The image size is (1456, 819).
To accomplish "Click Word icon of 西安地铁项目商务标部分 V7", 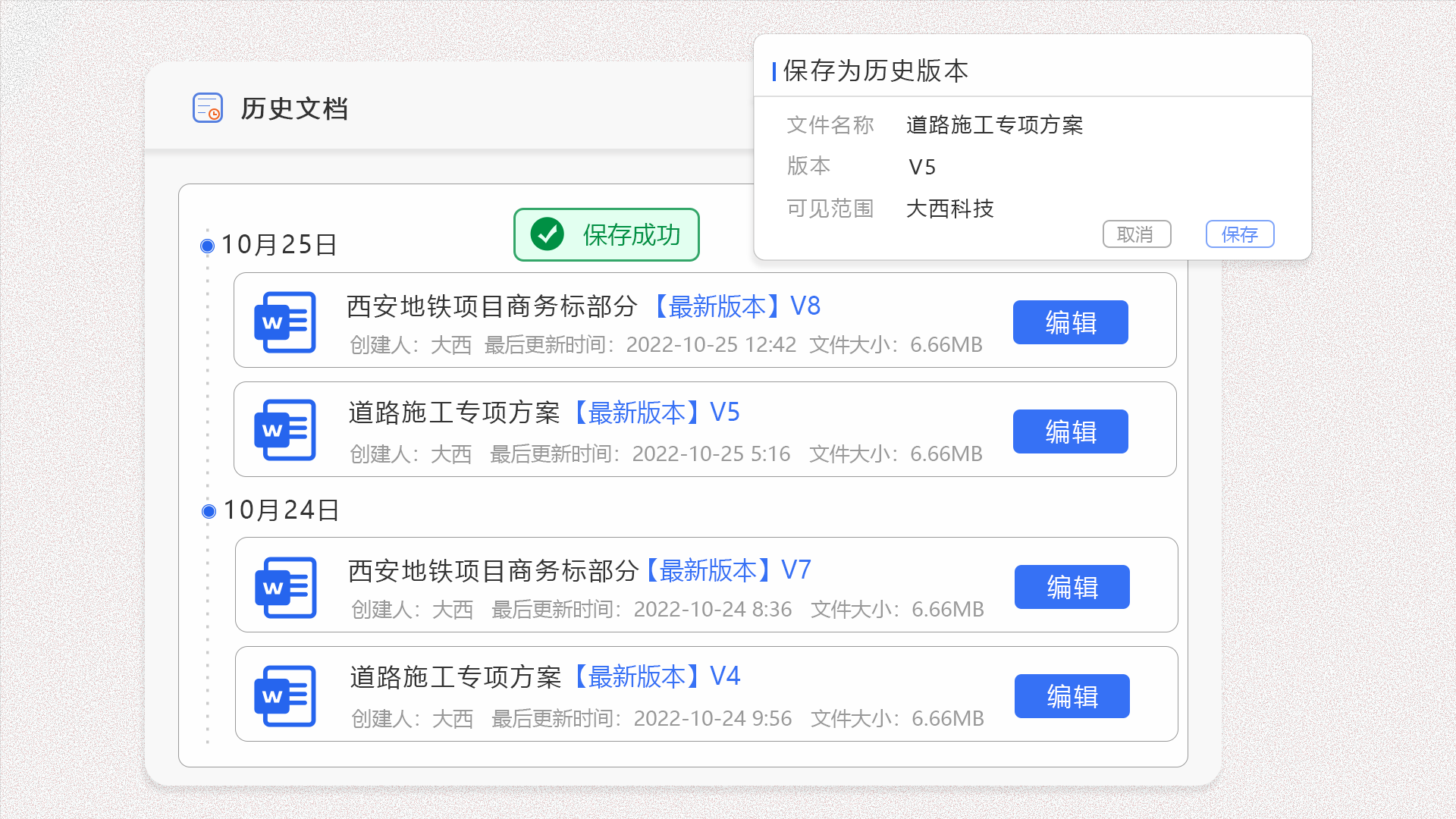I will coord(286,588).
